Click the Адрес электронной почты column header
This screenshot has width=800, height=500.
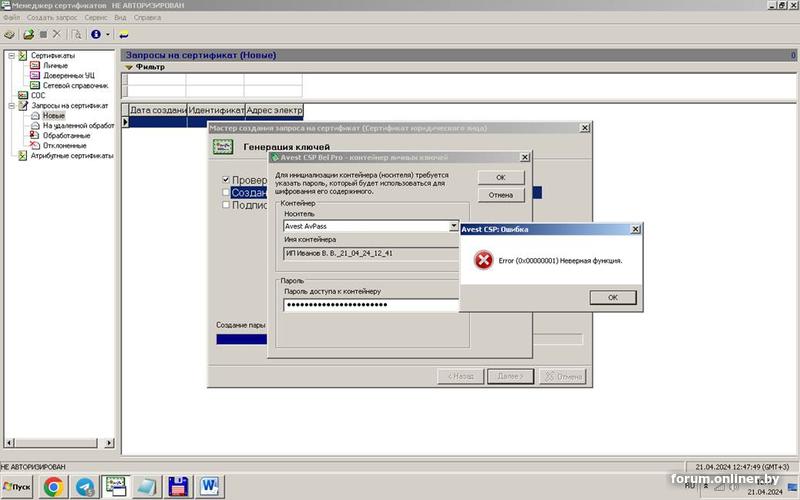click(x=274, y=110)
